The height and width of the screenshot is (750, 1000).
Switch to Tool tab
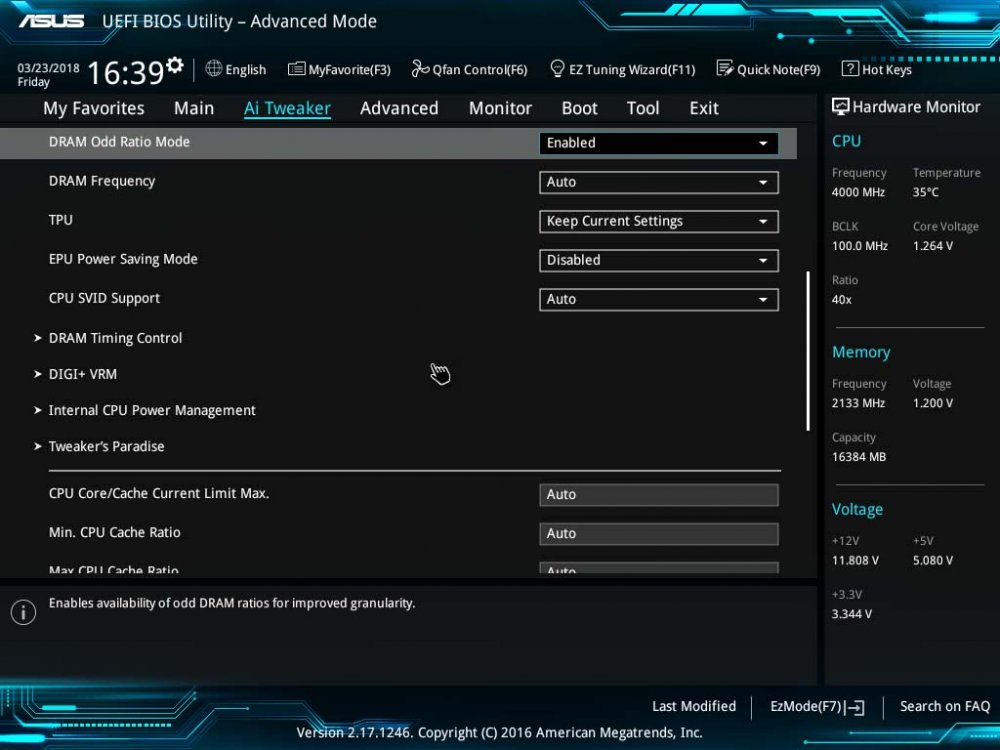click(x=643, y=108)
